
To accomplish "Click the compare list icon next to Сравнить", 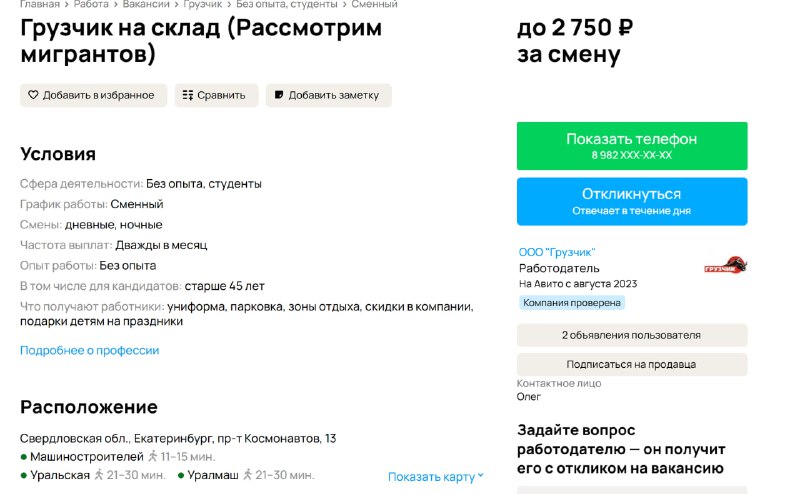I will click(188, 95).
